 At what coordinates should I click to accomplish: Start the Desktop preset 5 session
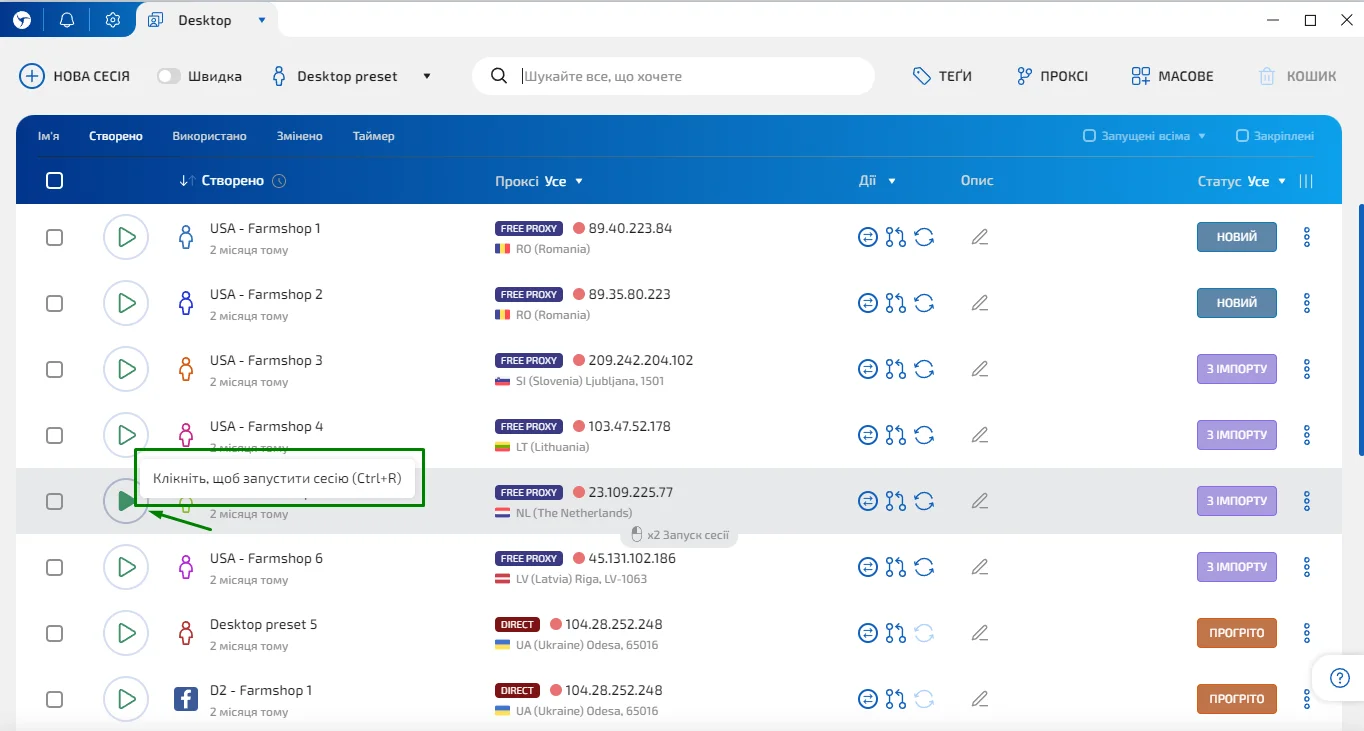tap(126, 633)
